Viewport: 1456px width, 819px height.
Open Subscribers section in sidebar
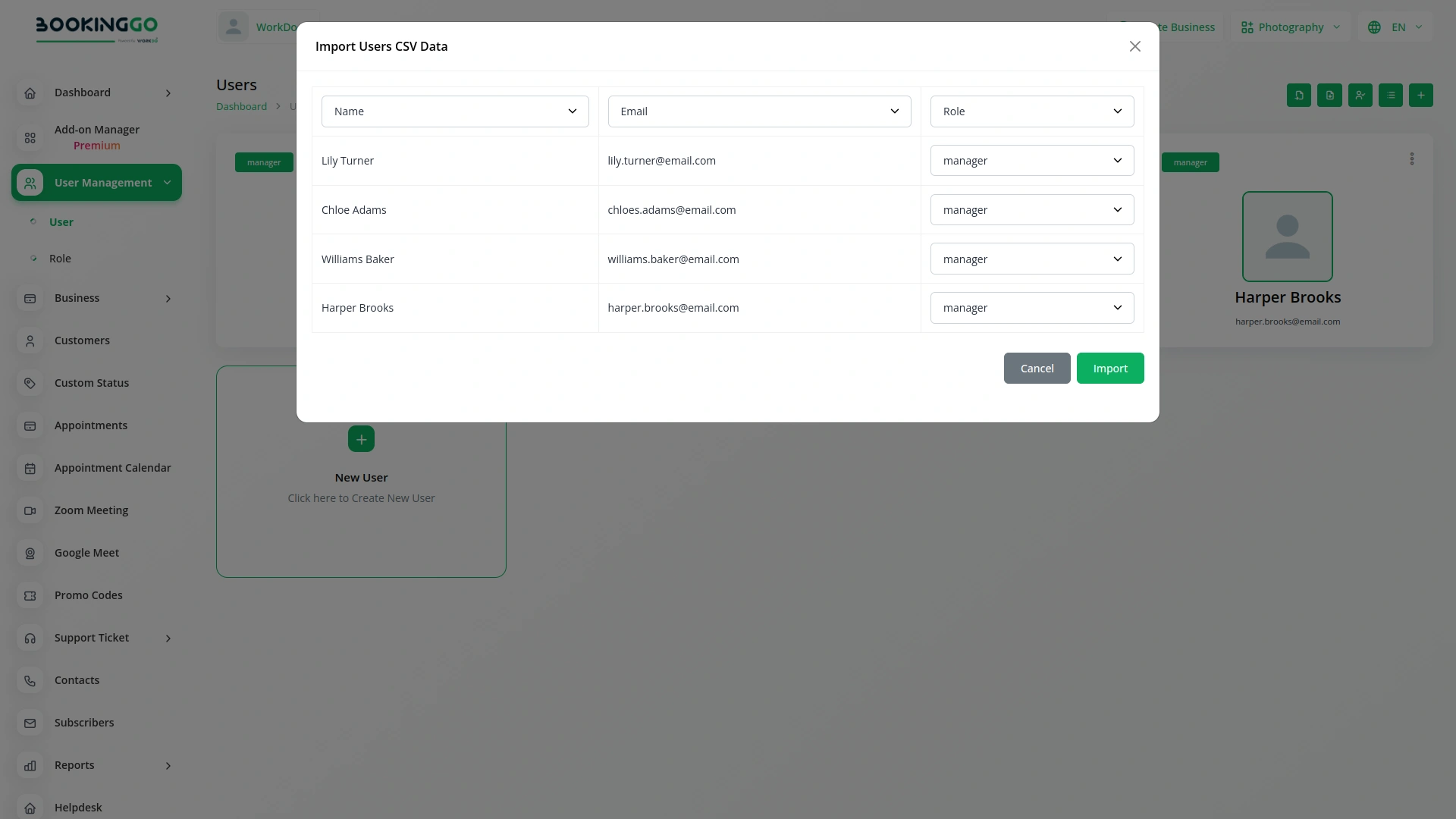pos(83,723)
